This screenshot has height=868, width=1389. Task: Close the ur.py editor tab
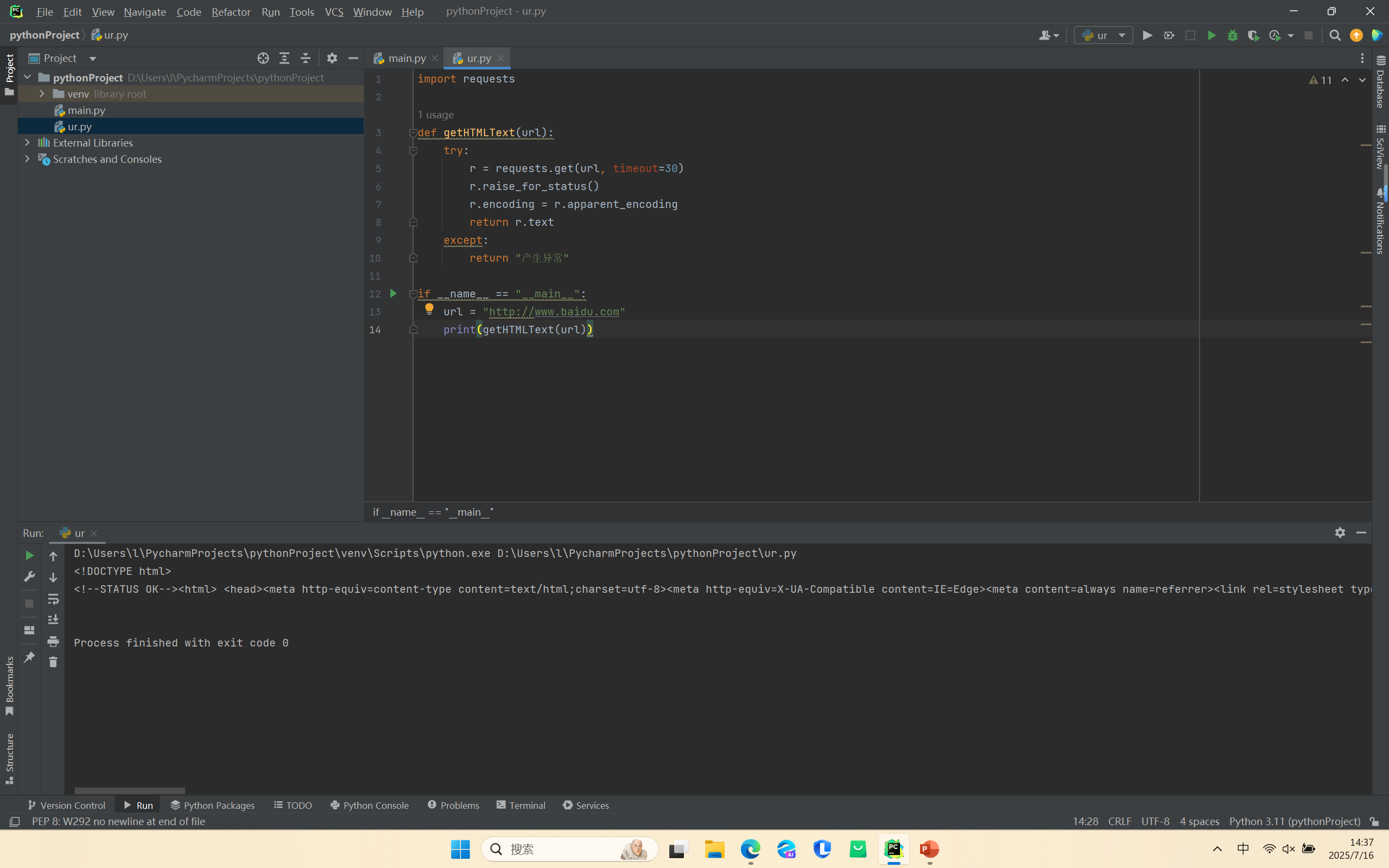501,58
